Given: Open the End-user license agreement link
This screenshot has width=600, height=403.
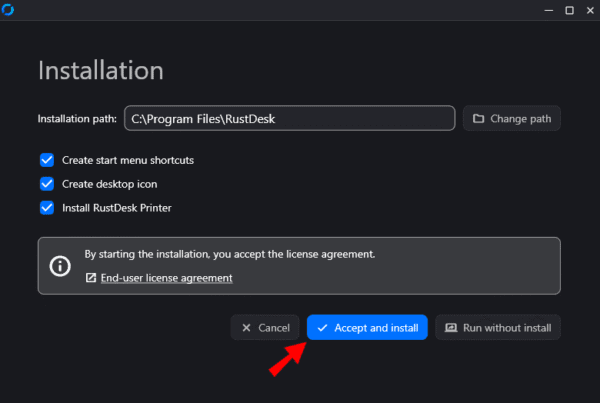Looking at the screenshot, I should [166, 278].
